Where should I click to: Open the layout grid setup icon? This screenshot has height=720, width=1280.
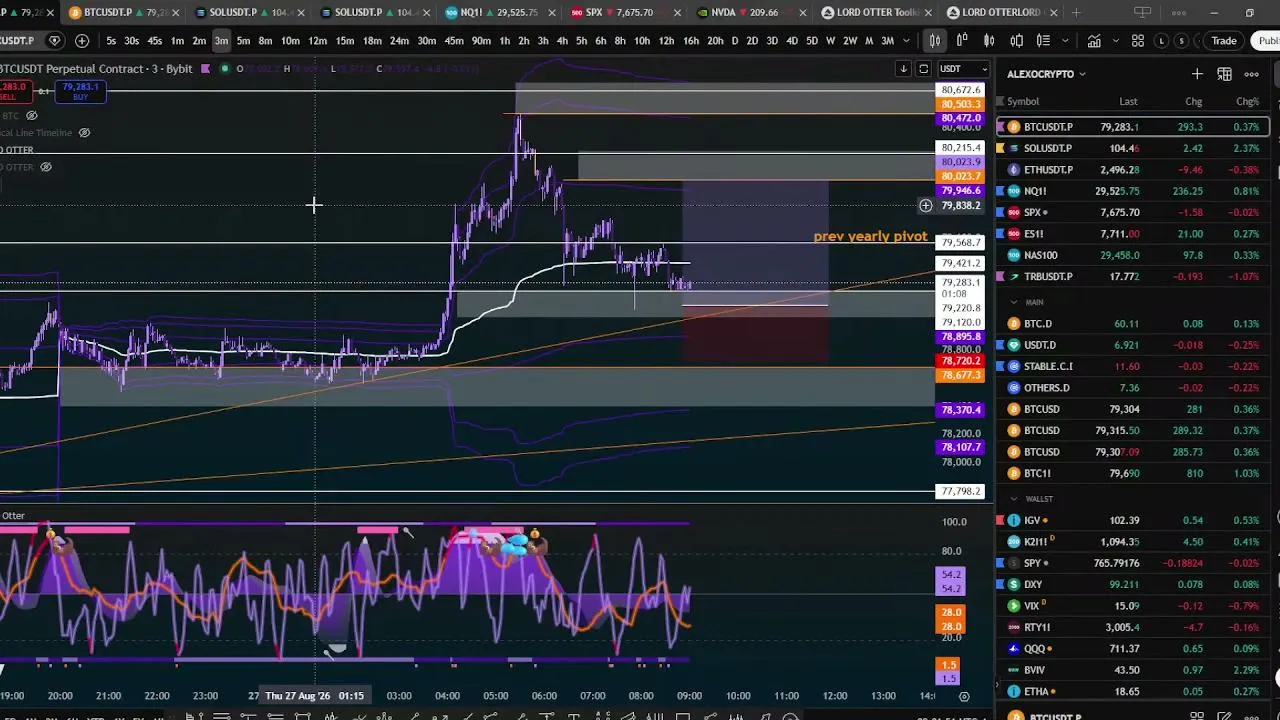[1137, 41]
